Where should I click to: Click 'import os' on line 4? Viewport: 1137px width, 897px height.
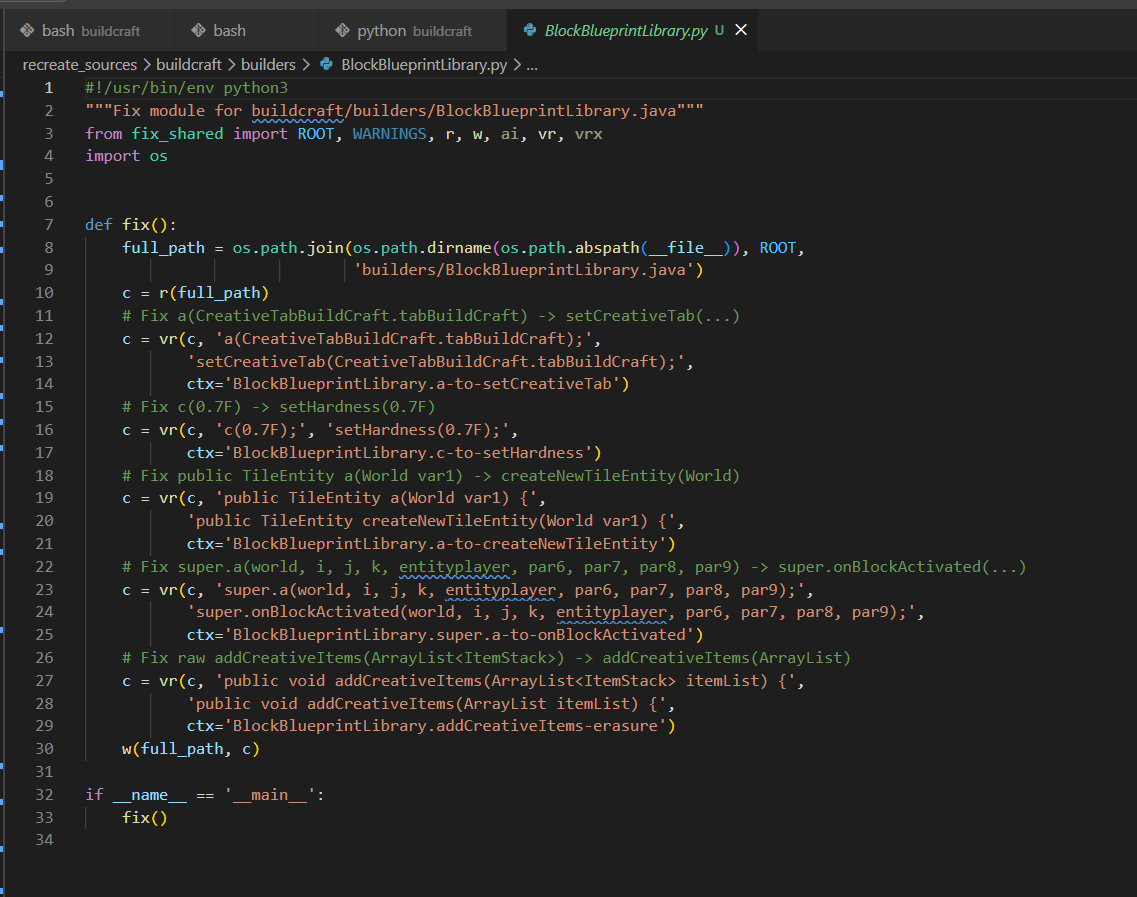coord(126,156)
